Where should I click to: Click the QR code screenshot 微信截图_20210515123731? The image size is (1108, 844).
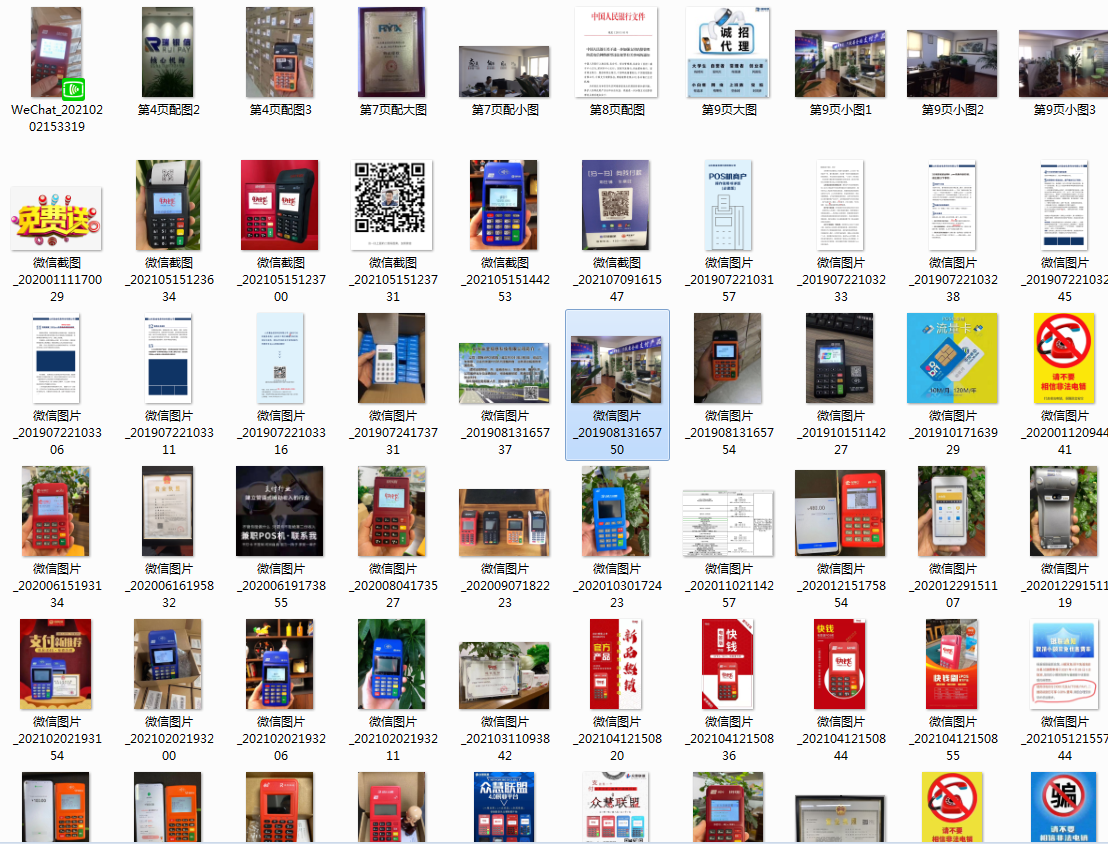click(392, 205)
